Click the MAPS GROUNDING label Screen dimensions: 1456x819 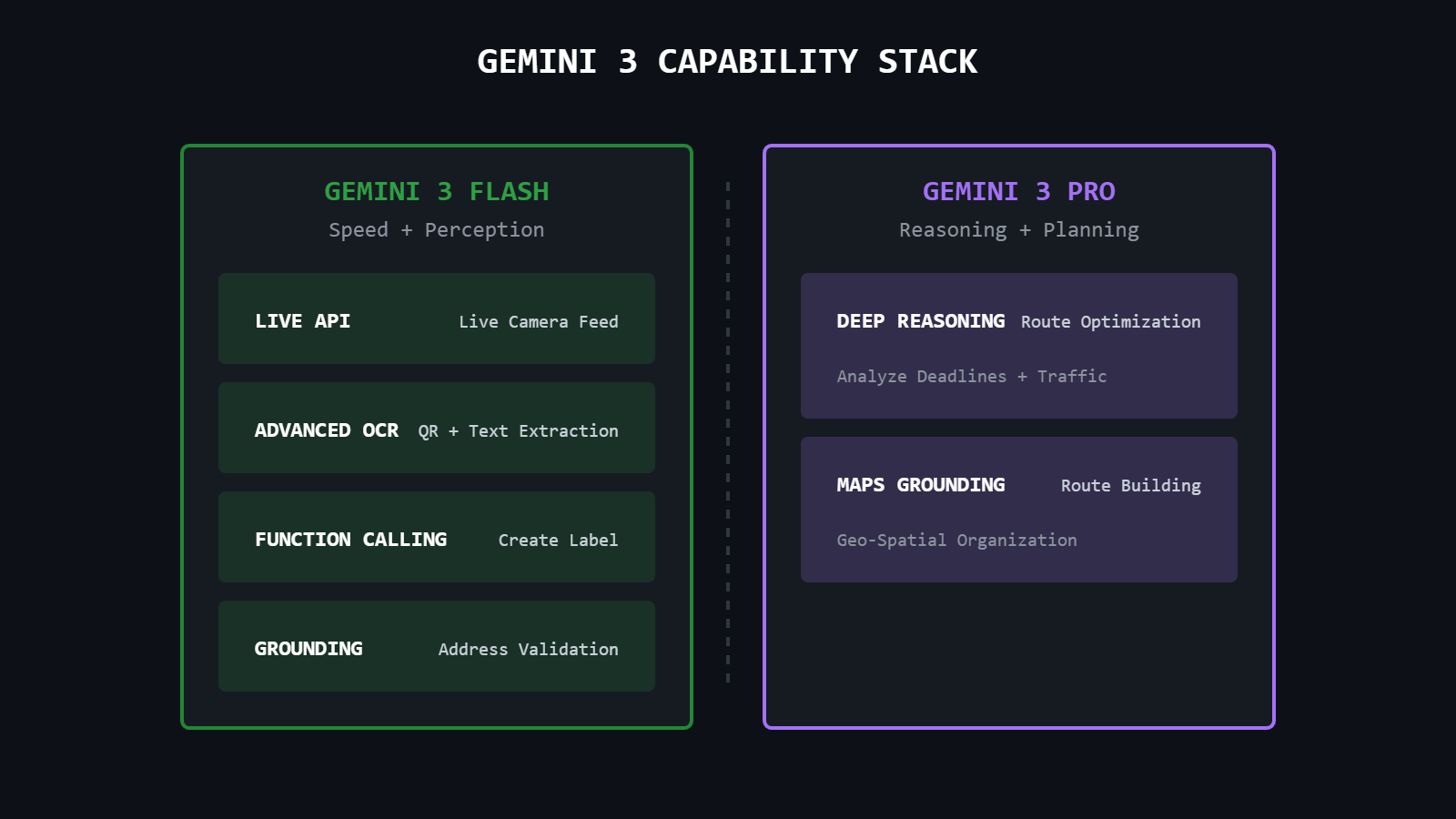(x=921, y=485)
